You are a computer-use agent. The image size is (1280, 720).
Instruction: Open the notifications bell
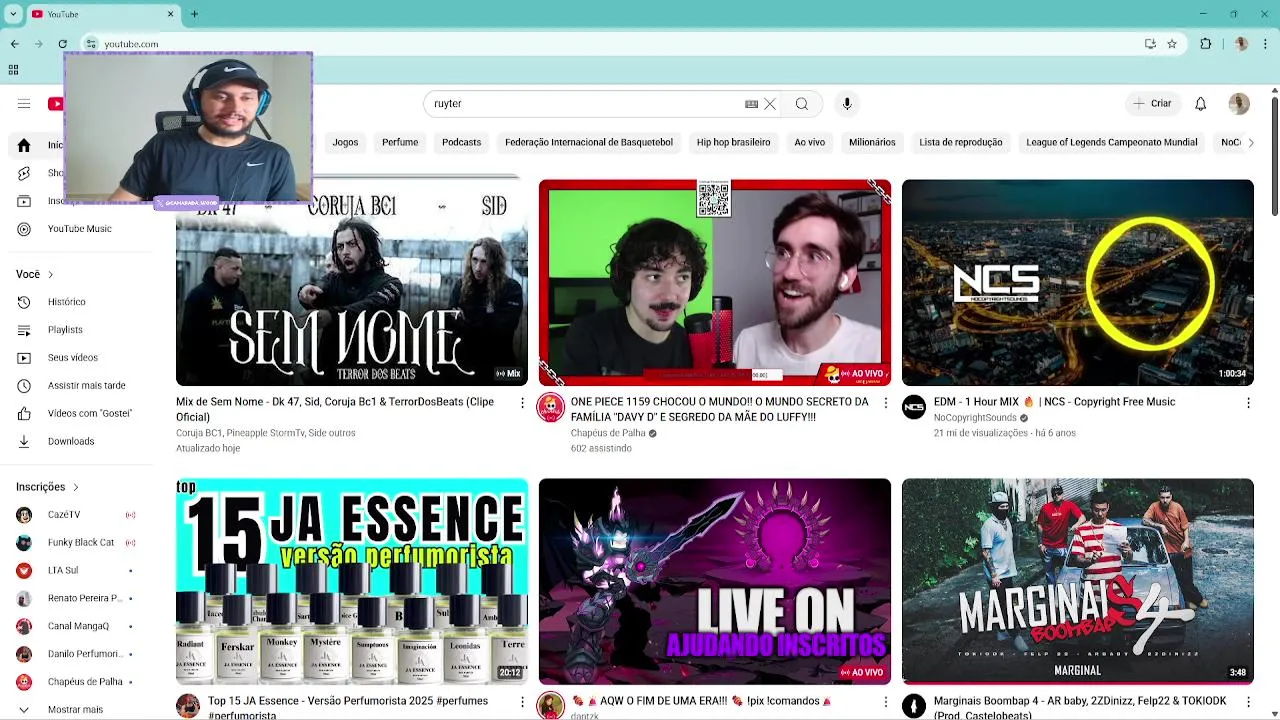tap(1201, 104)
